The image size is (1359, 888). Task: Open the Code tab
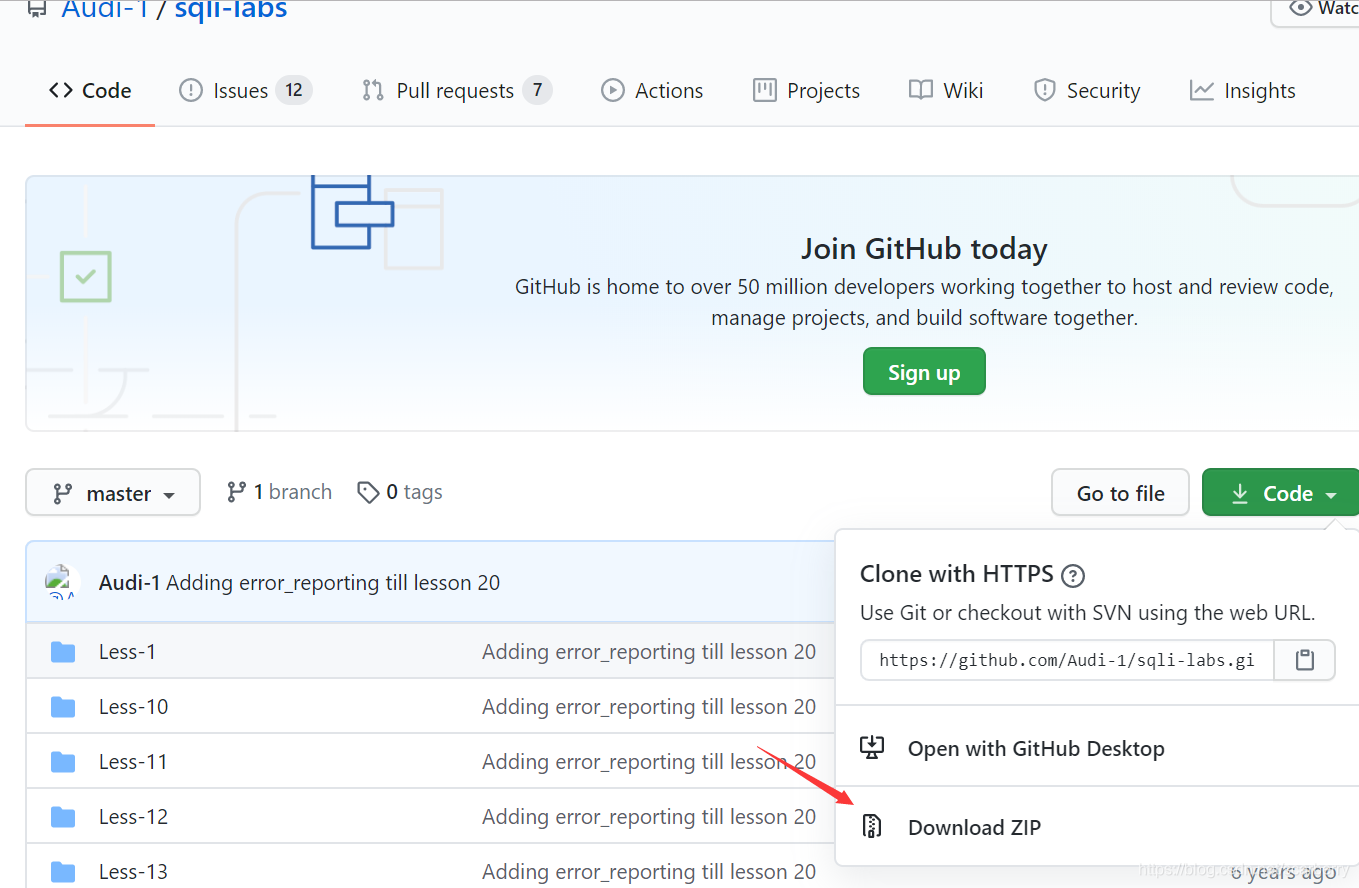click(90, 91)
